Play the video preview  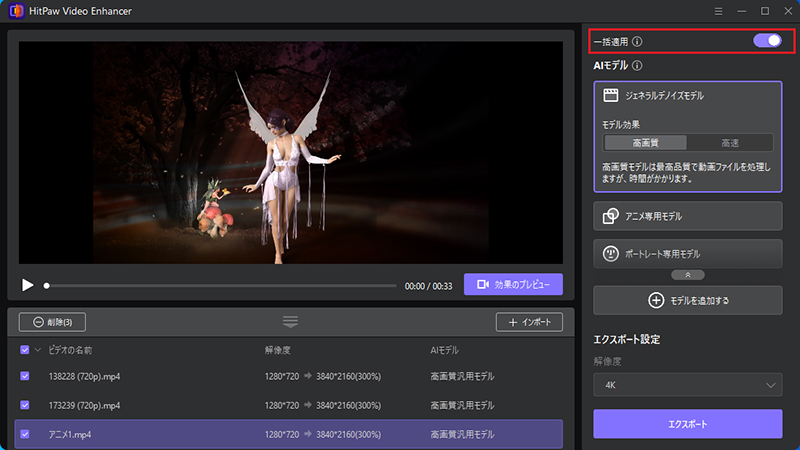[x=28, y=285]
